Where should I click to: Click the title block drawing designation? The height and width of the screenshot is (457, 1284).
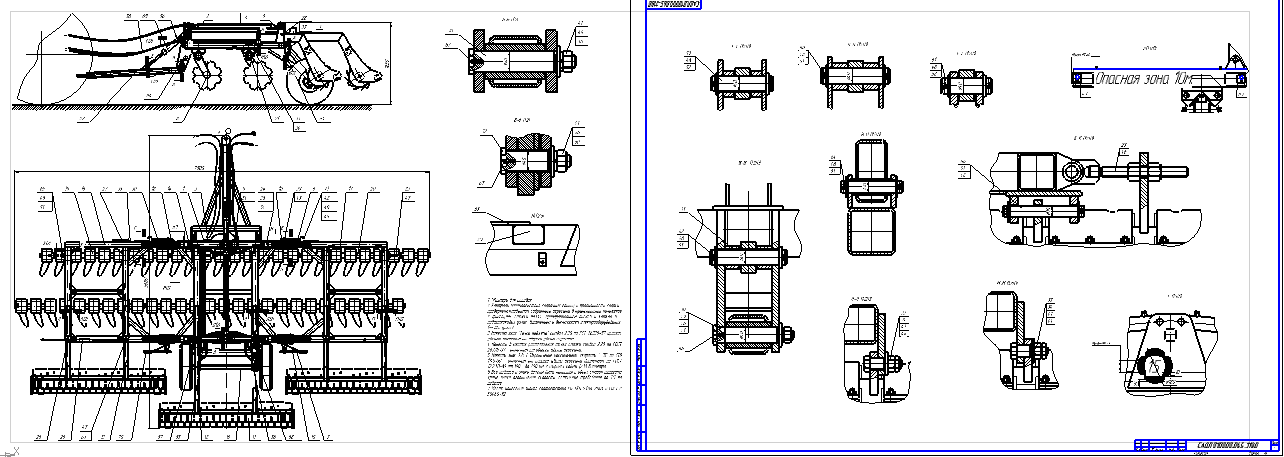(1230, 444)
